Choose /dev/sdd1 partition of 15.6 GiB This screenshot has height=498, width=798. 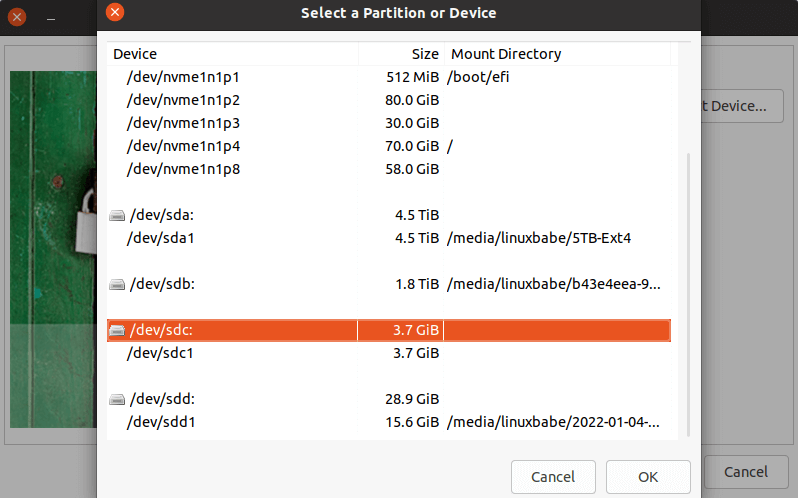pyautogui.click(x=160, y=422)
